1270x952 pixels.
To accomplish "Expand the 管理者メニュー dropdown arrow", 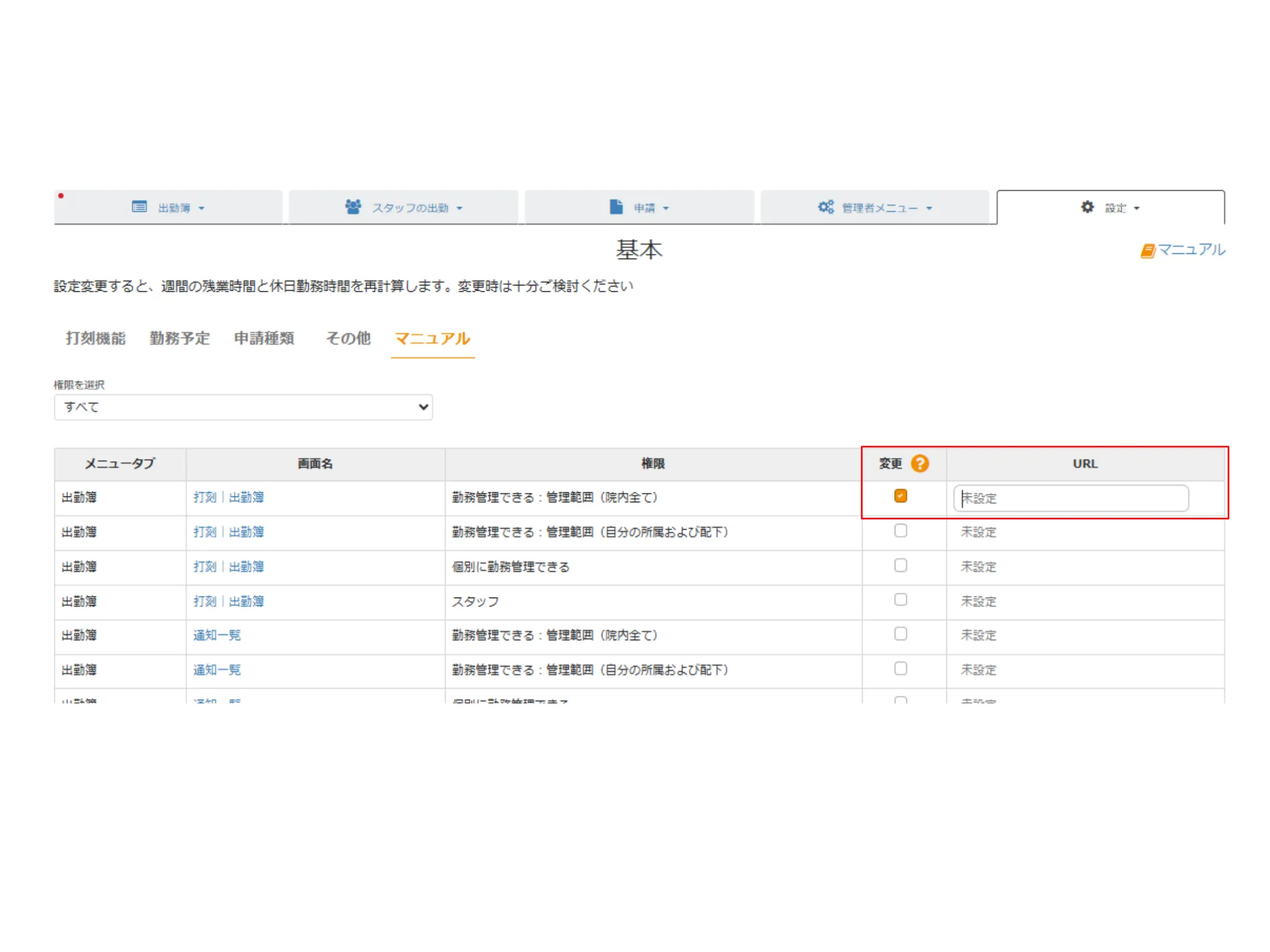I will [x=929, y=208].
